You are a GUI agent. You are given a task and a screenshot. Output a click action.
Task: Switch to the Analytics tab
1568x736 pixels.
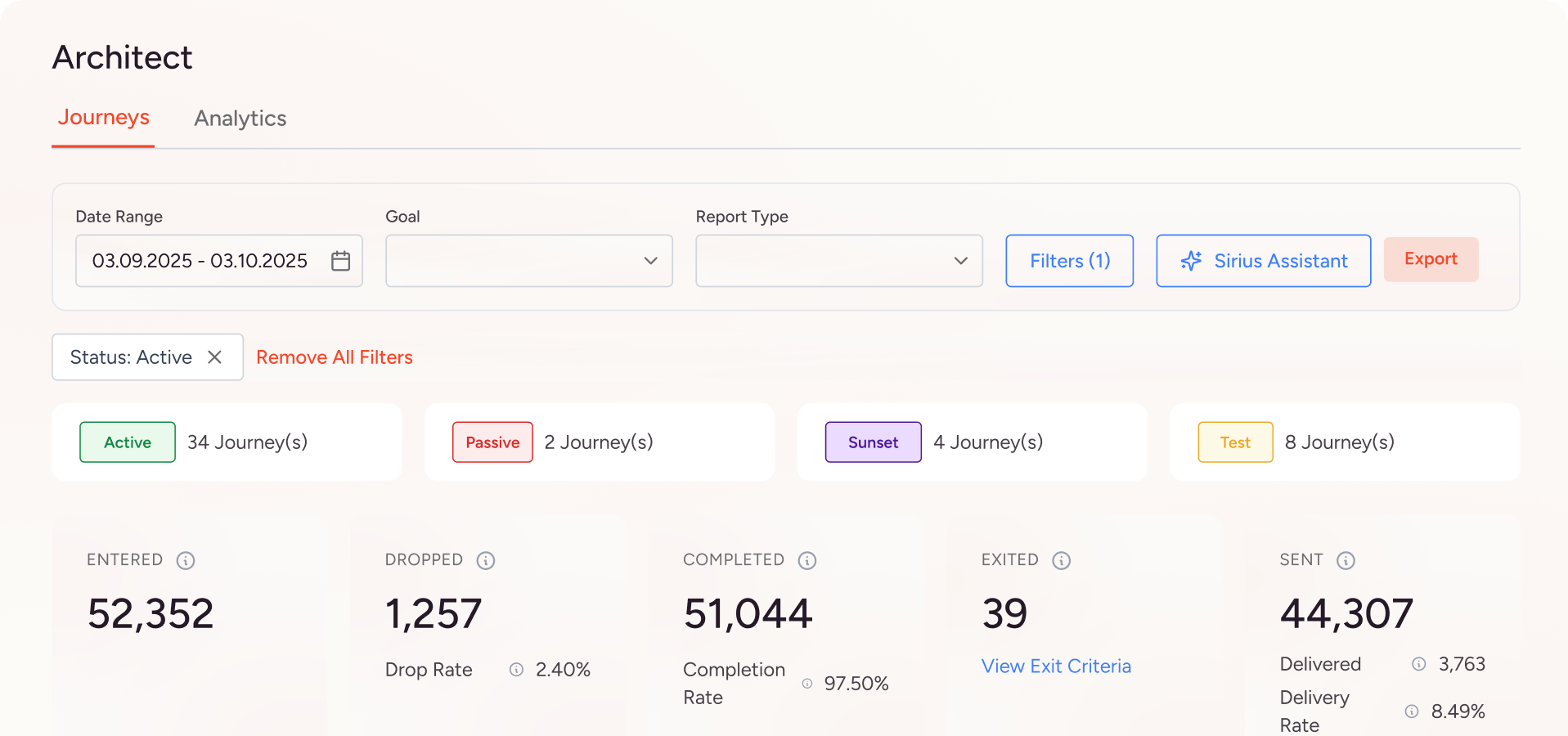240,119
